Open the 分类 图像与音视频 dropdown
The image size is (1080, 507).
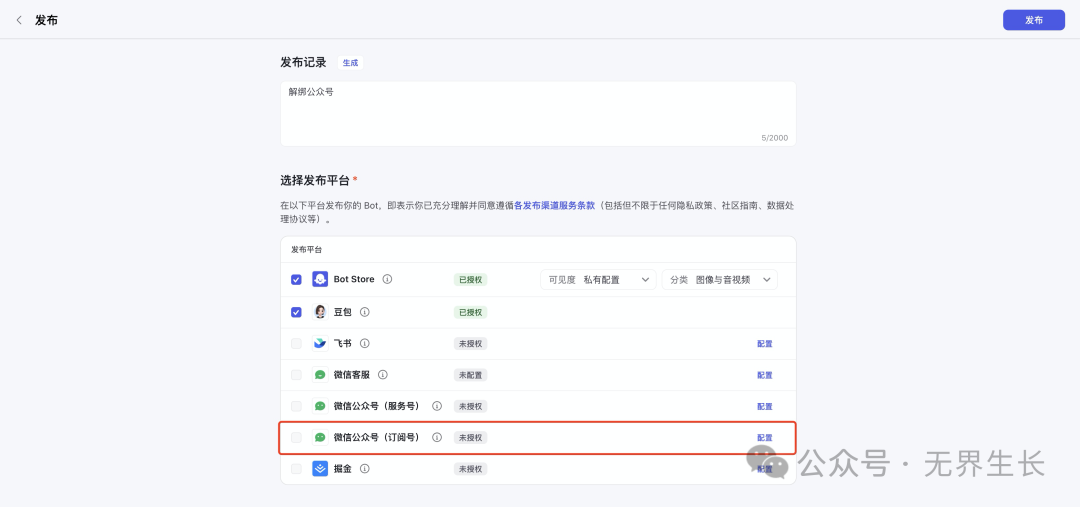point(719,280)
